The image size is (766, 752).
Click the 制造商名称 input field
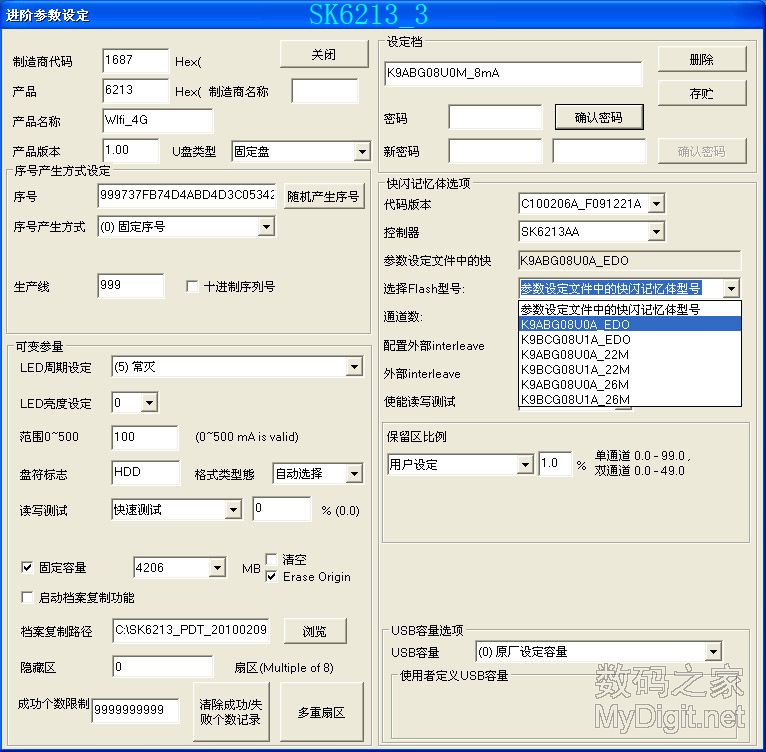click(x=325, y=91)
